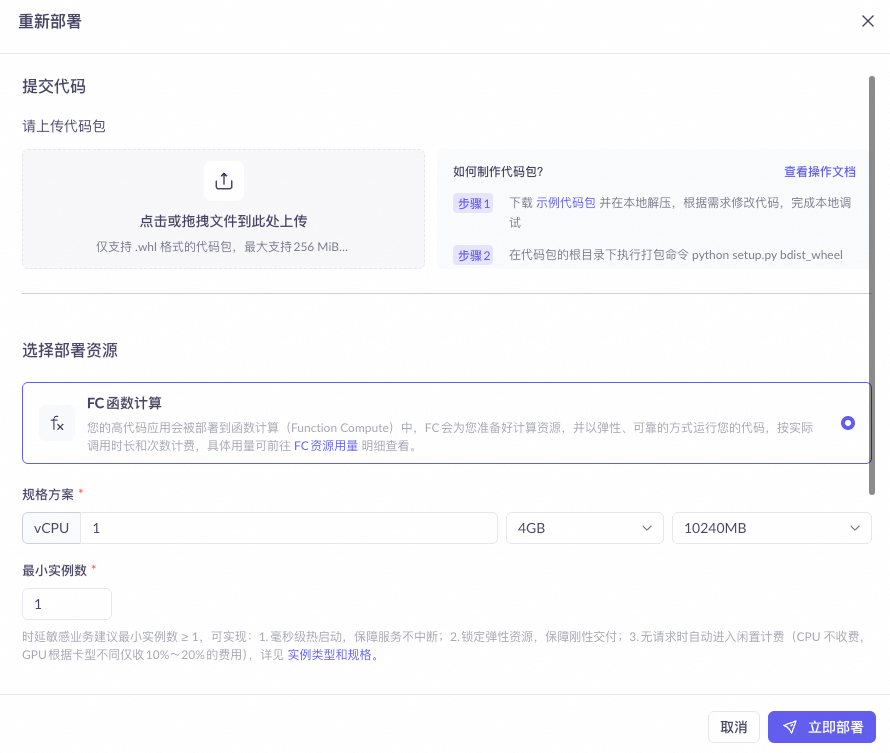Click the 请上传代码包 label

click(64, 126)
